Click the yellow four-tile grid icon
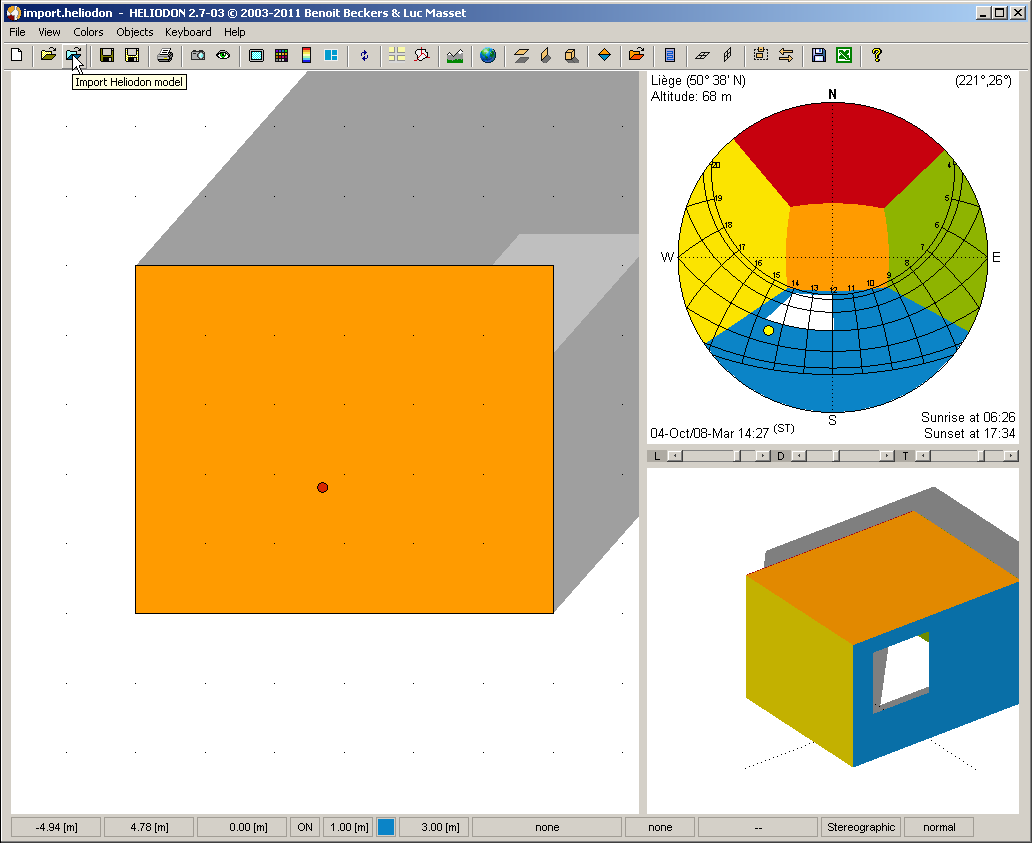The width and height of the screenshot is (1032, 843). pos(397,55)
